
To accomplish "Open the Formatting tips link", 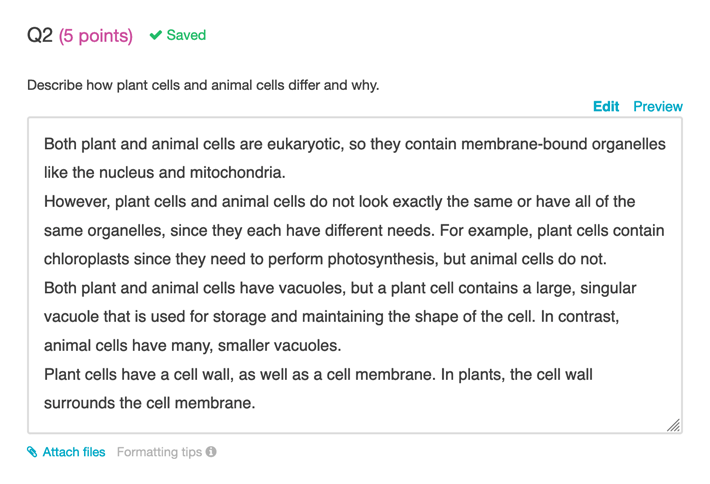I will [159, 452].
